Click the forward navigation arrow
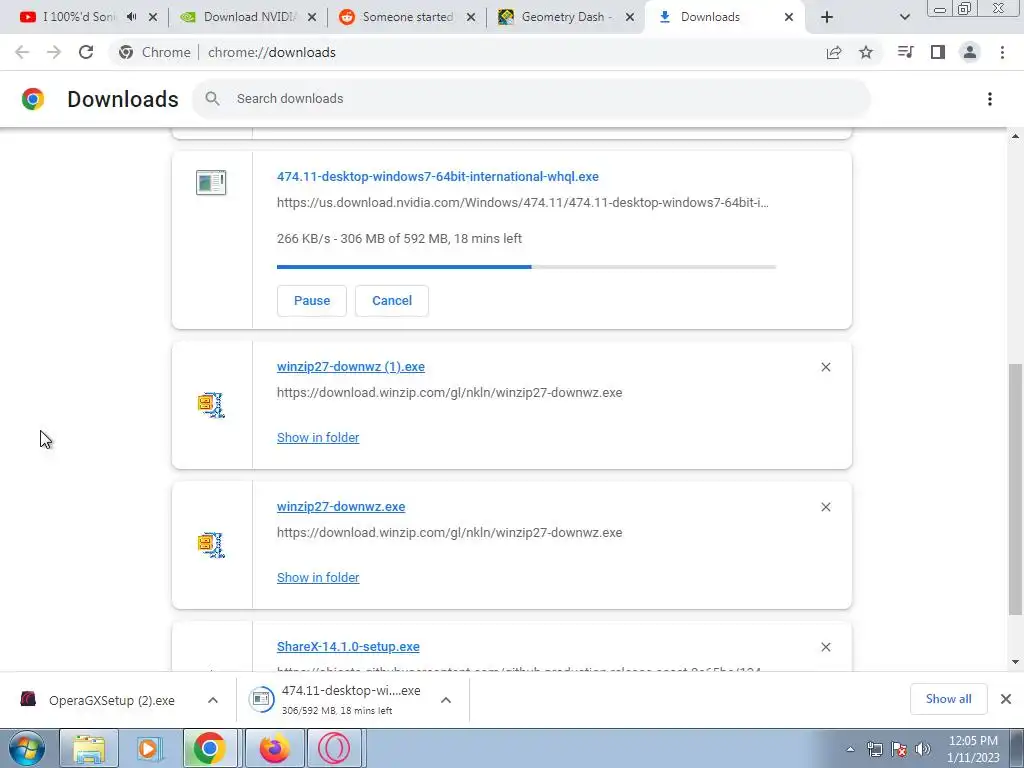This screenshot has width=1024, height=768. (x=54, y=52)
